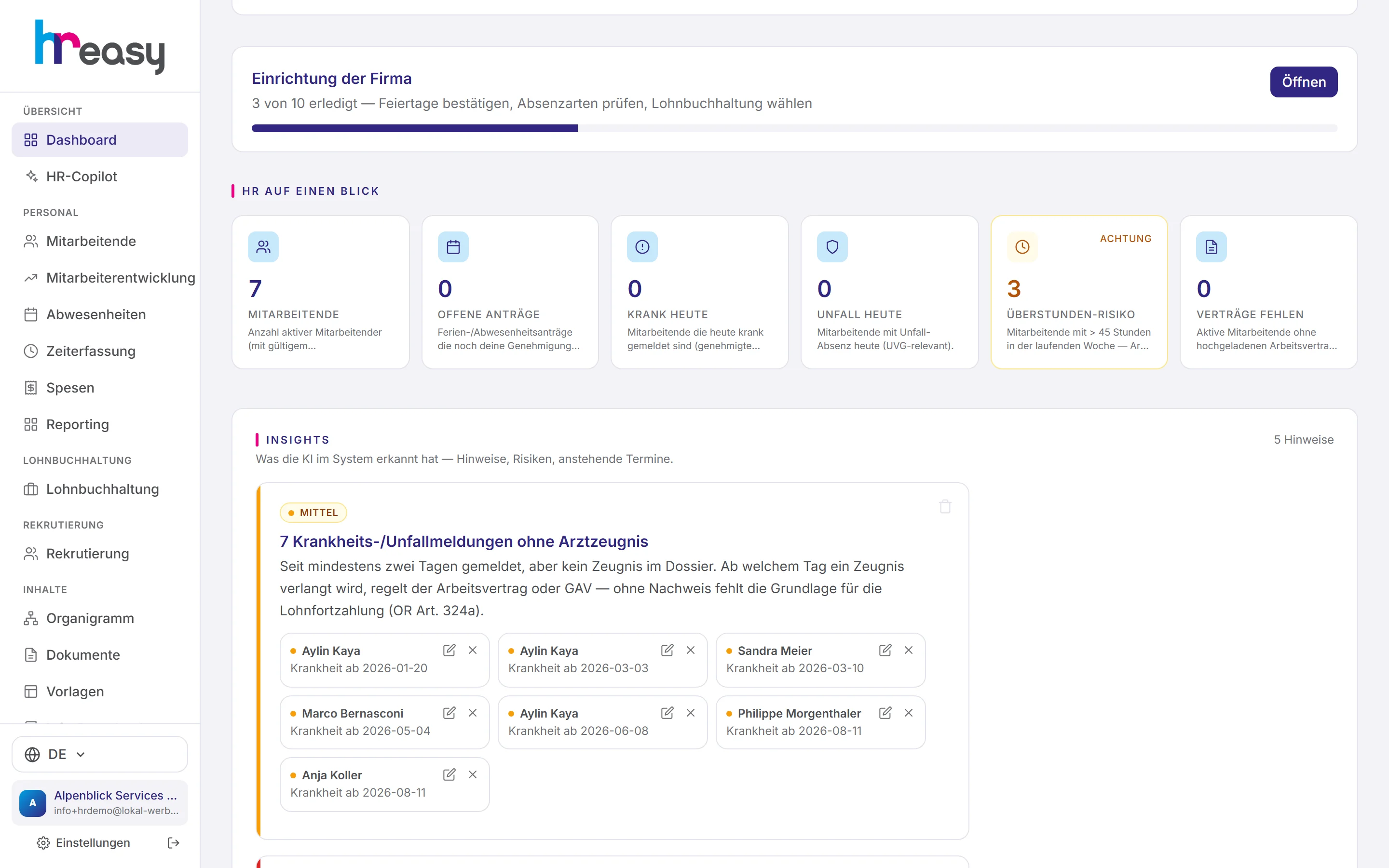Click the company setup progress bar
This screenshot has height=868, width=1389.
(794, 128)
